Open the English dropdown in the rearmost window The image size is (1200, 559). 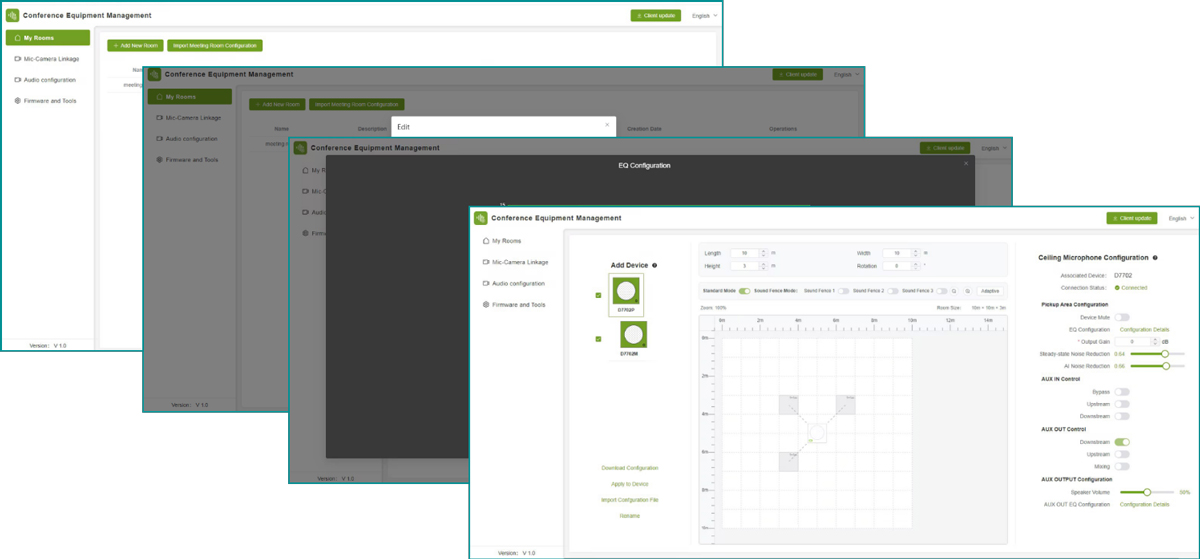tap(704, 16)
